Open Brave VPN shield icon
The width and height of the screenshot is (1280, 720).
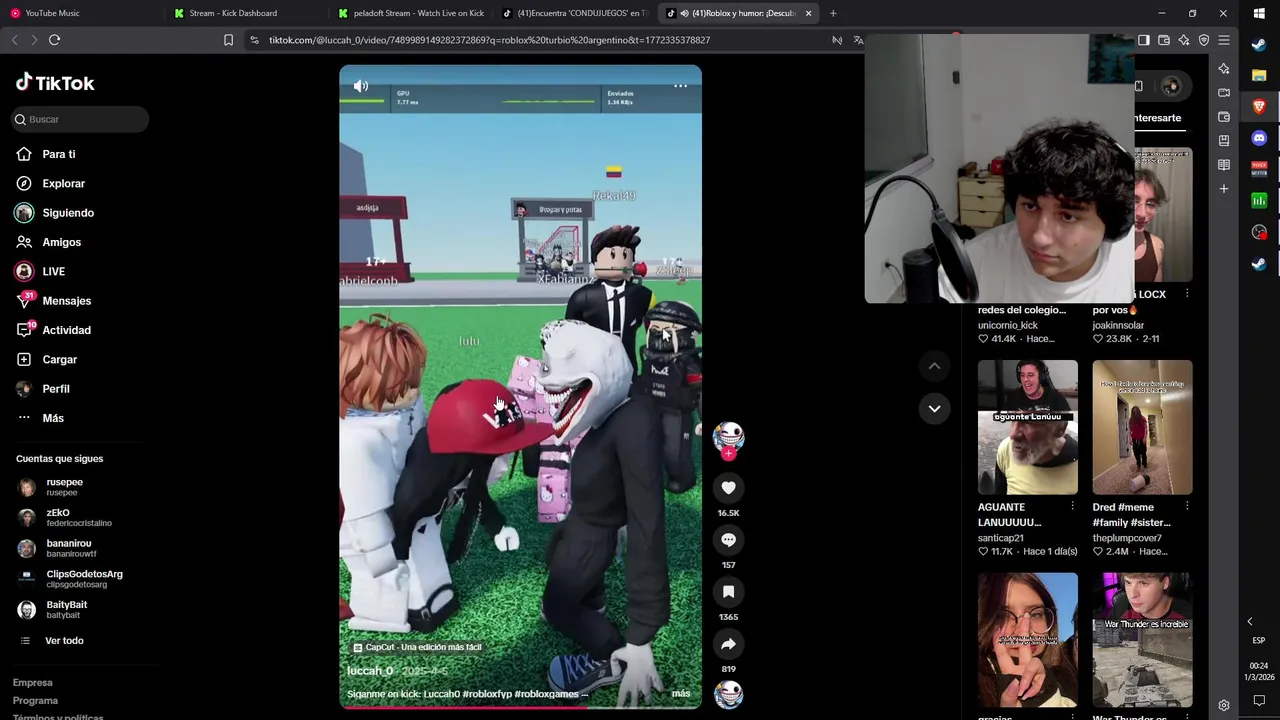tap(1204, 40)
